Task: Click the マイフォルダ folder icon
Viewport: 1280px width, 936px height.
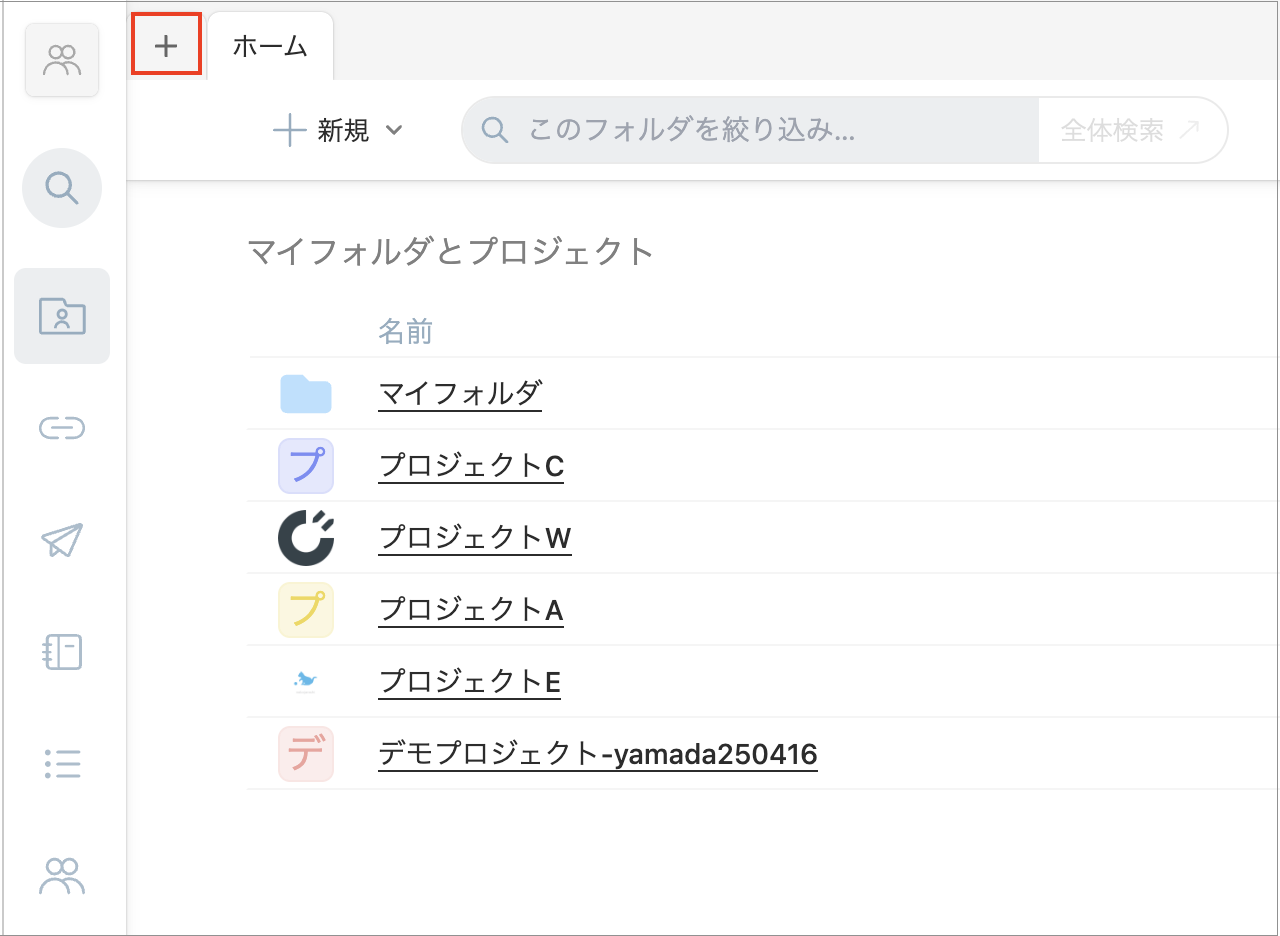Action: click(x=306, y=394)
